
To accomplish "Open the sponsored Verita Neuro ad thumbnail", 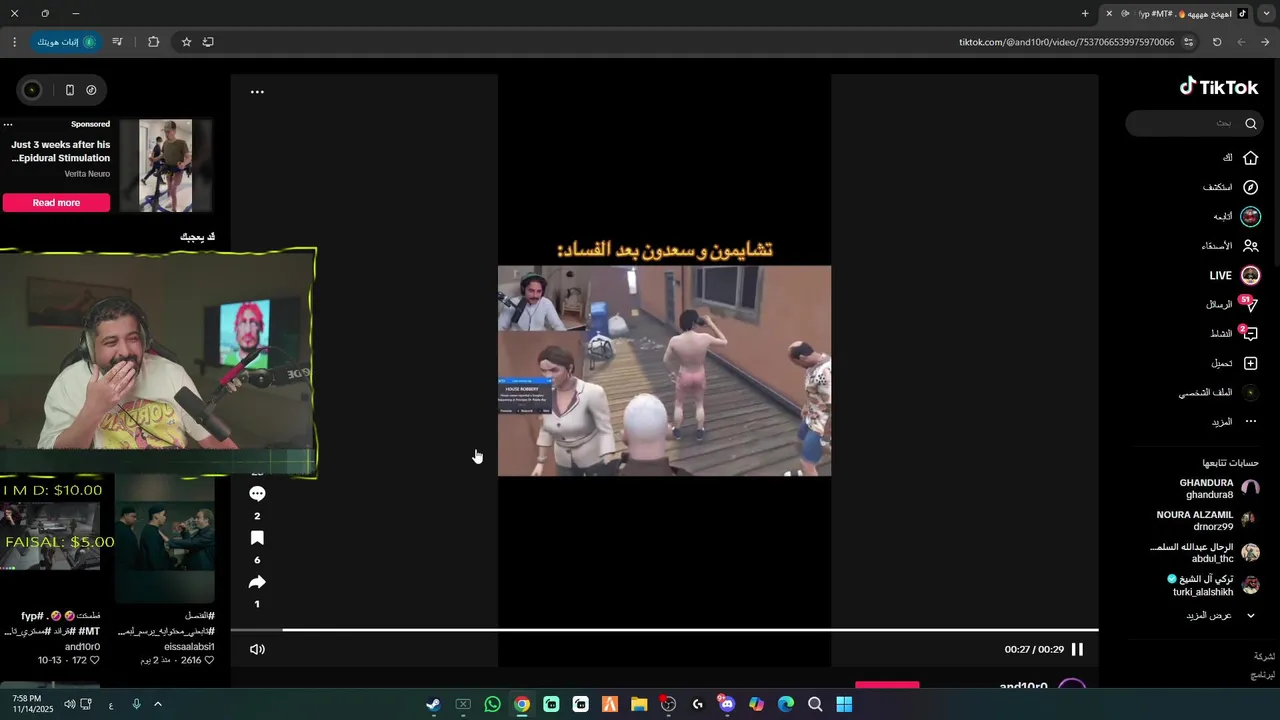I will (165, 165).
